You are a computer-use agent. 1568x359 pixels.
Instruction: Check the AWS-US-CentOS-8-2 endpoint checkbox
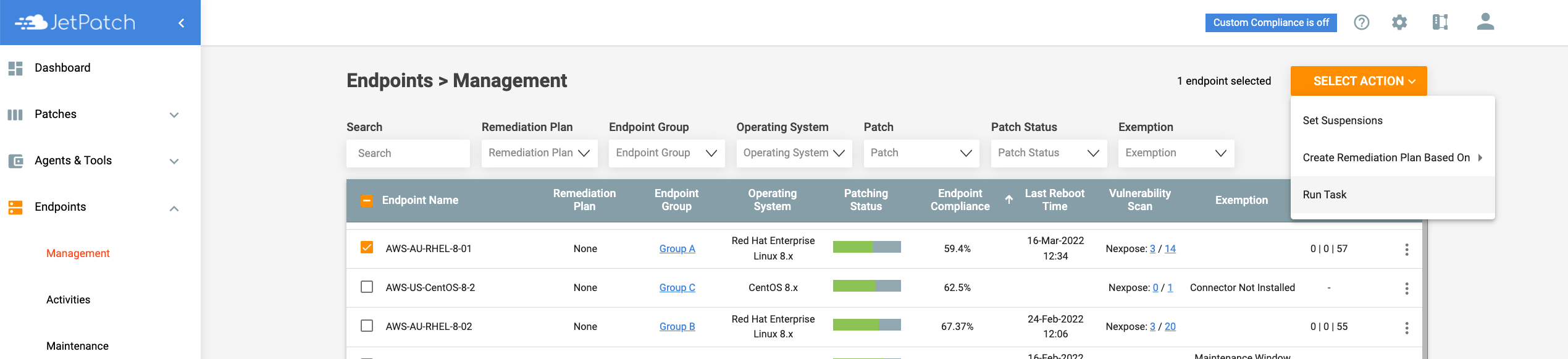click(367, 287)
